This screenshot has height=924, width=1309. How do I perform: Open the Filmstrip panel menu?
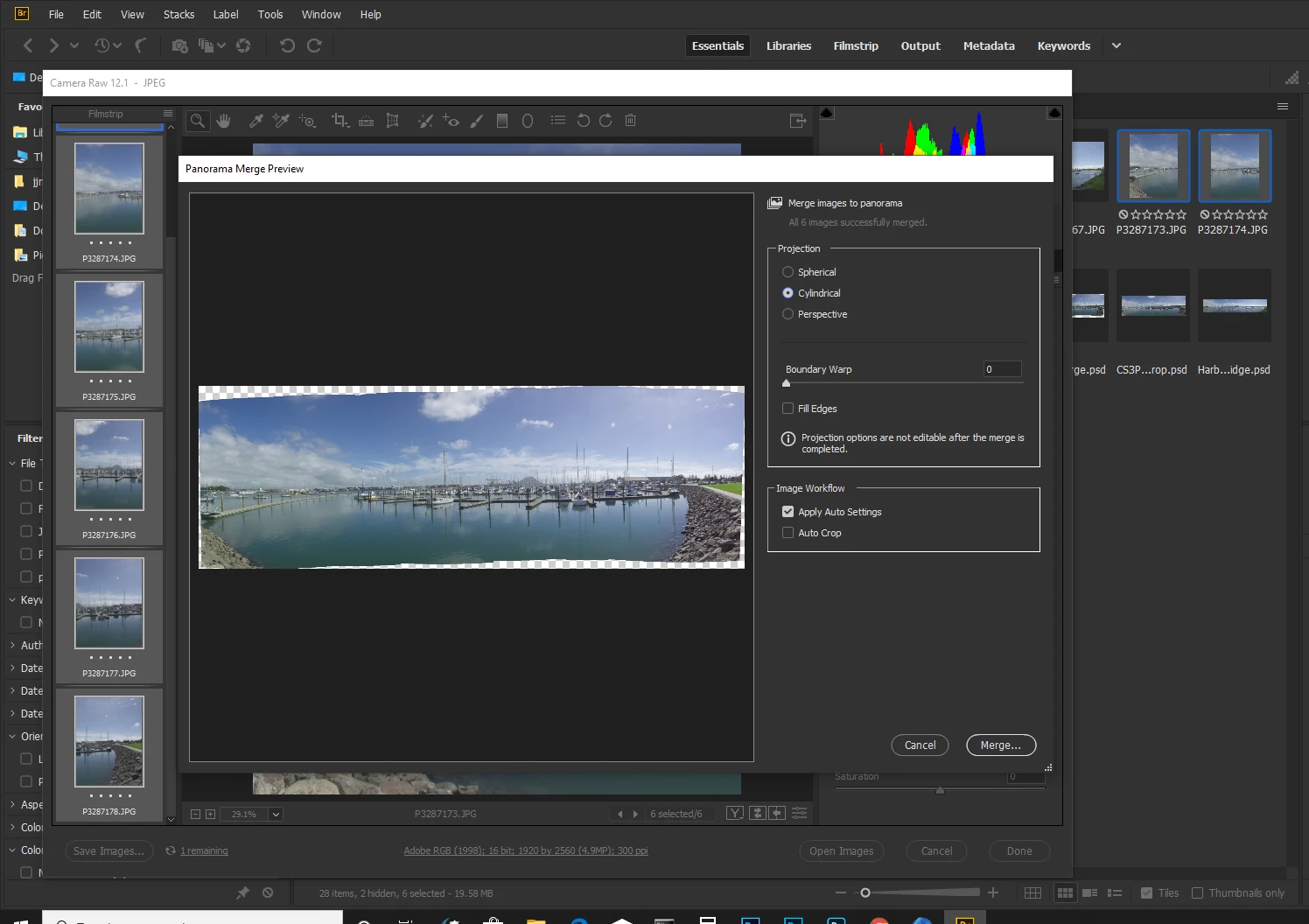(x=168, y=114)
